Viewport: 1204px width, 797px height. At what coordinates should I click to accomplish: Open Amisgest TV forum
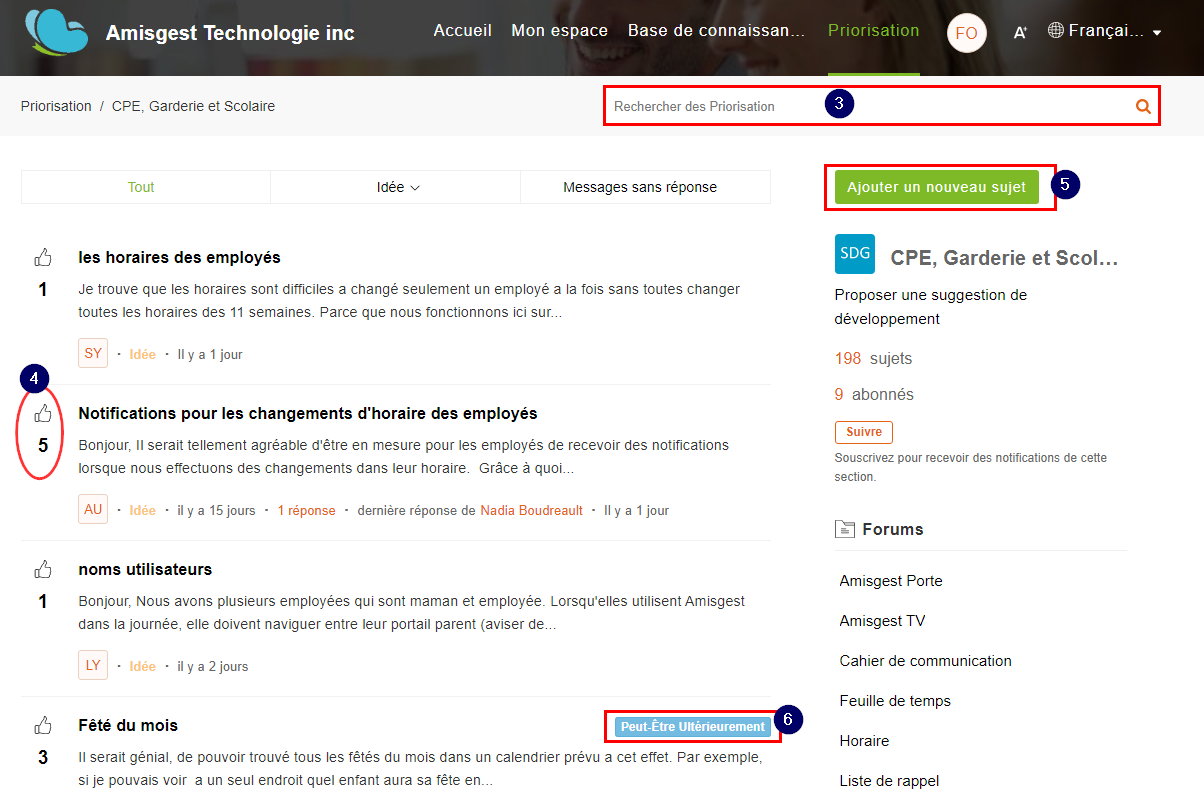pos(882,621)
